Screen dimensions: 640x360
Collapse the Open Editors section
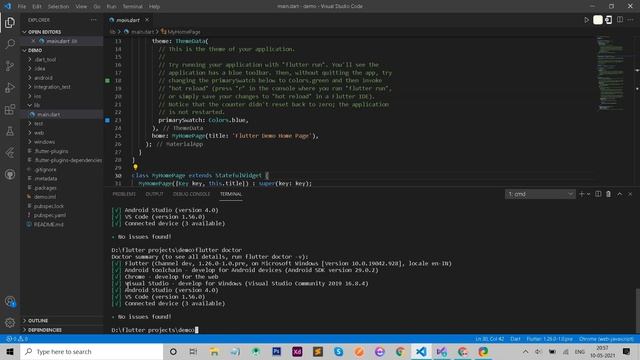(62, 32)
